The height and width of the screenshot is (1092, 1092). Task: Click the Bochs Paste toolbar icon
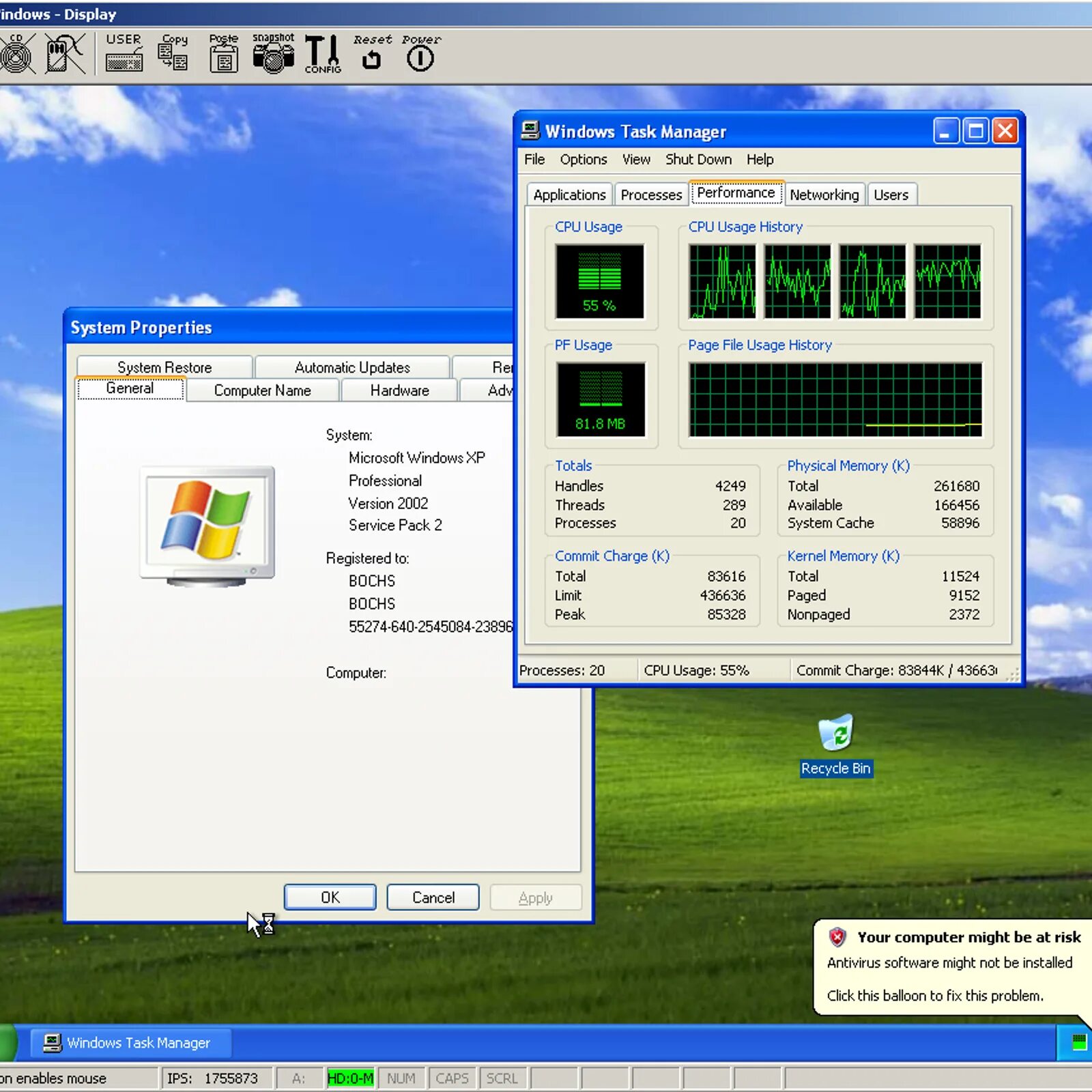click(x=223, y=53)
